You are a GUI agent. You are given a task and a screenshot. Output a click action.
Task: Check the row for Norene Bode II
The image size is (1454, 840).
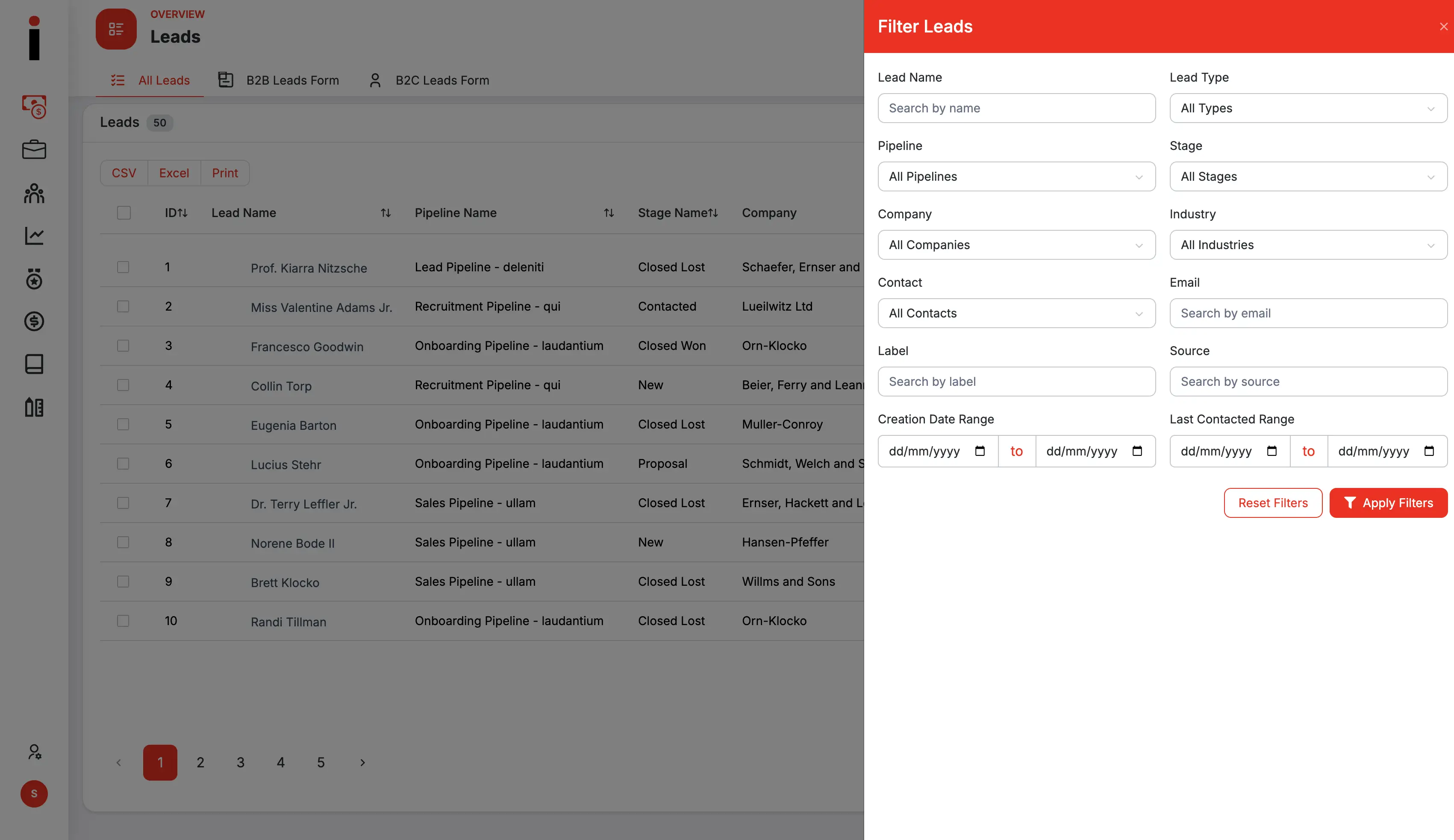pyautogui.click(x=123, y=542)
